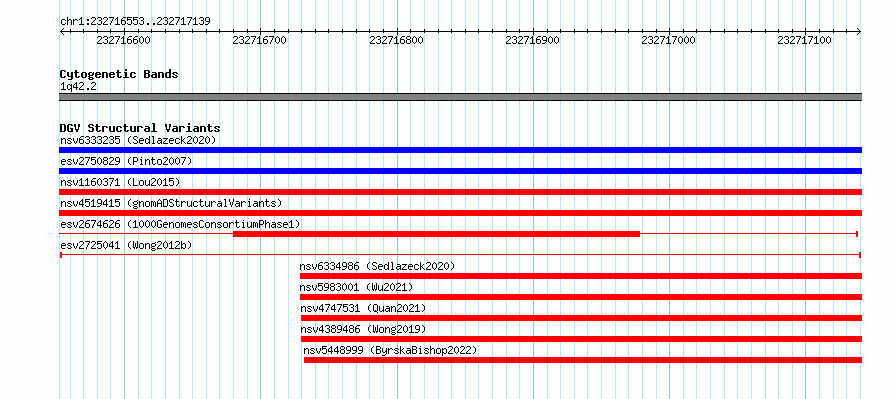Click ruler position 232717100
890x399 pixels.
click(x=805, y=40)
